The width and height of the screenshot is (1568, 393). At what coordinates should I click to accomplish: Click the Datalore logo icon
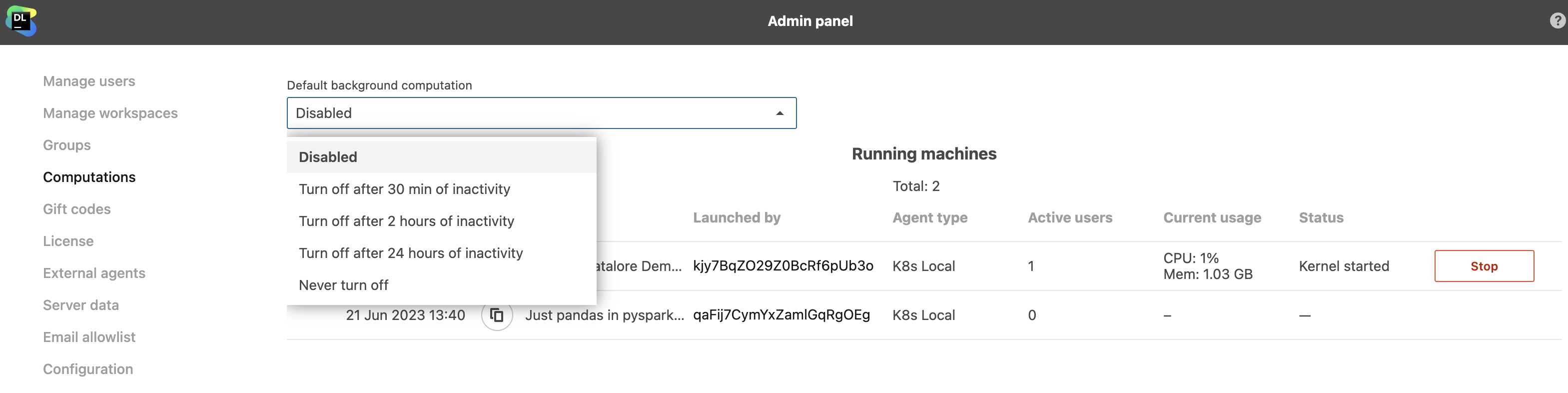[x=20, y=21]
